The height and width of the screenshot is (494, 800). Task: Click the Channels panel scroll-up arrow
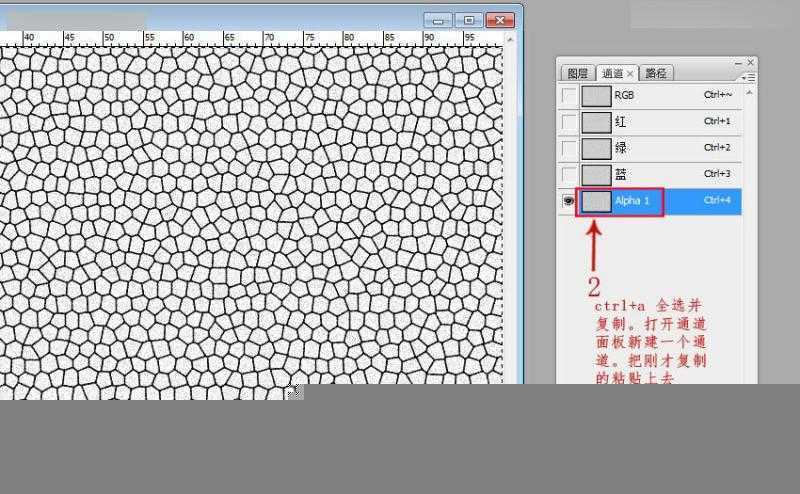pyautogui.click(x=749, y=93)
